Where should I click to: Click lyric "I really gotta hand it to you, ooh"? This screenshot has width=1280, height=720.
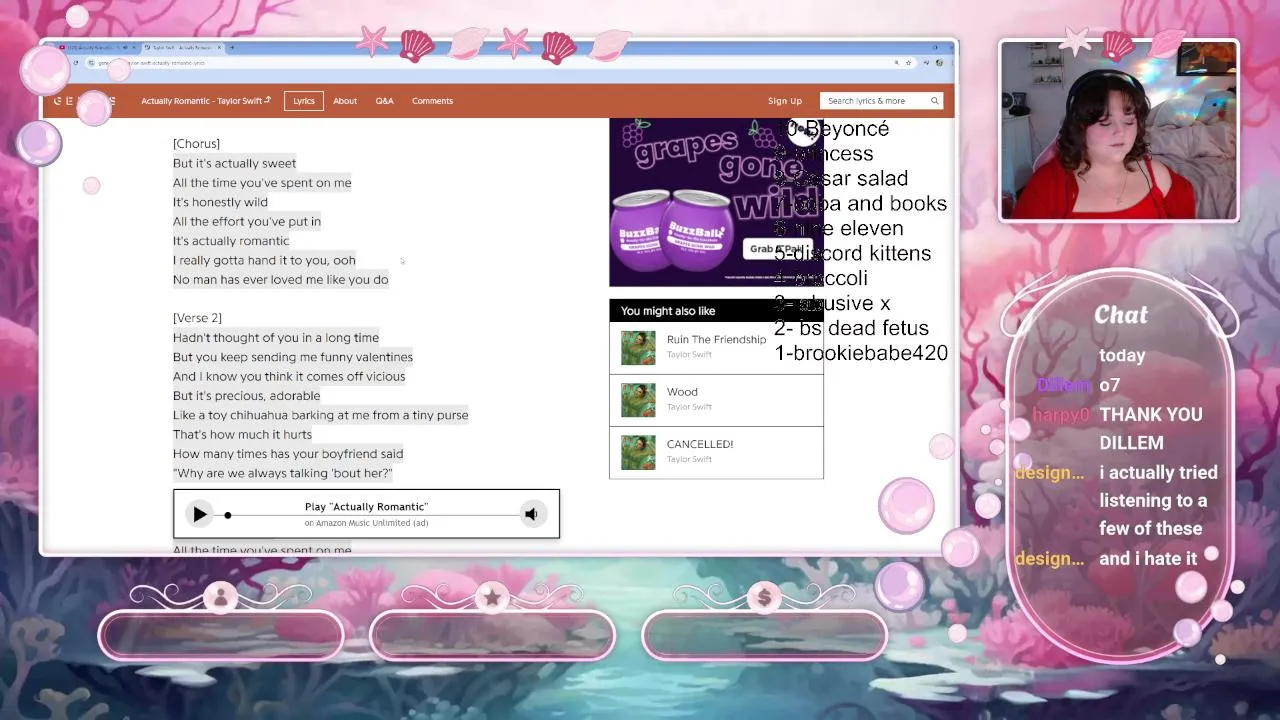(264, 260)
